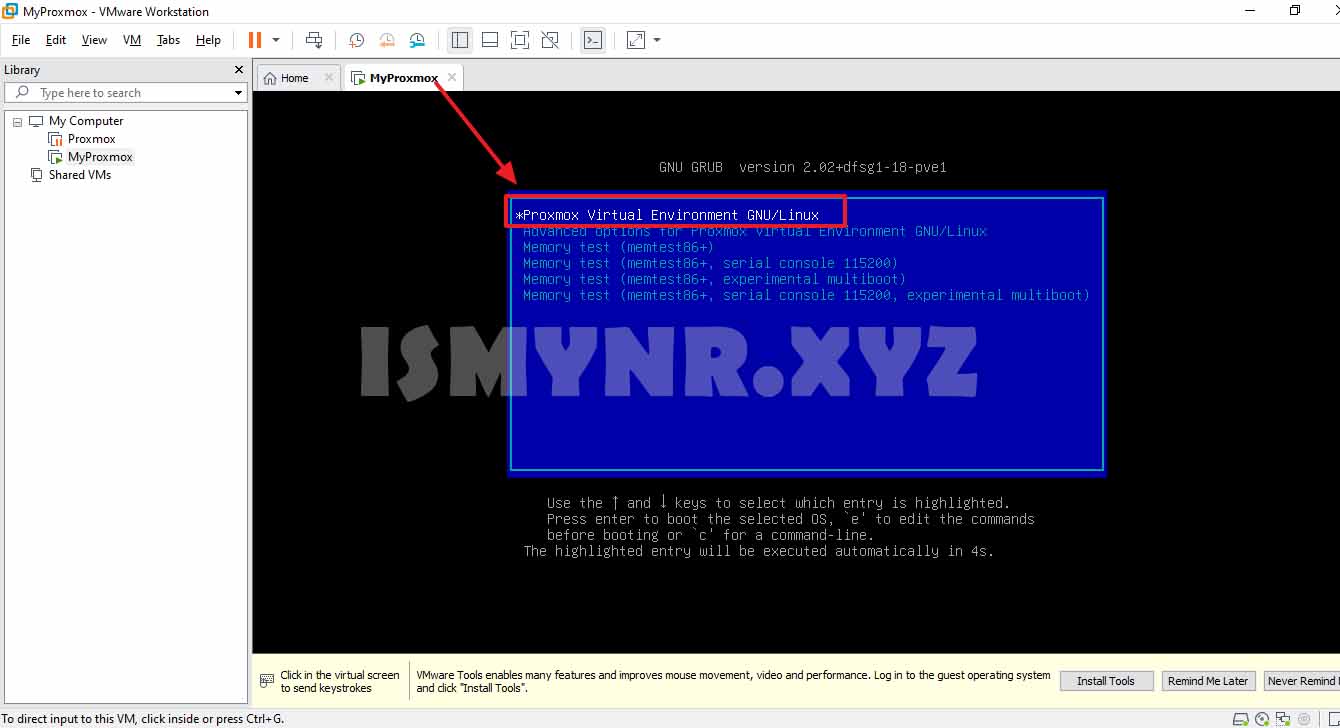Open the VM menu
This screenshot has height=728, width=1340.
pos(131,40)
